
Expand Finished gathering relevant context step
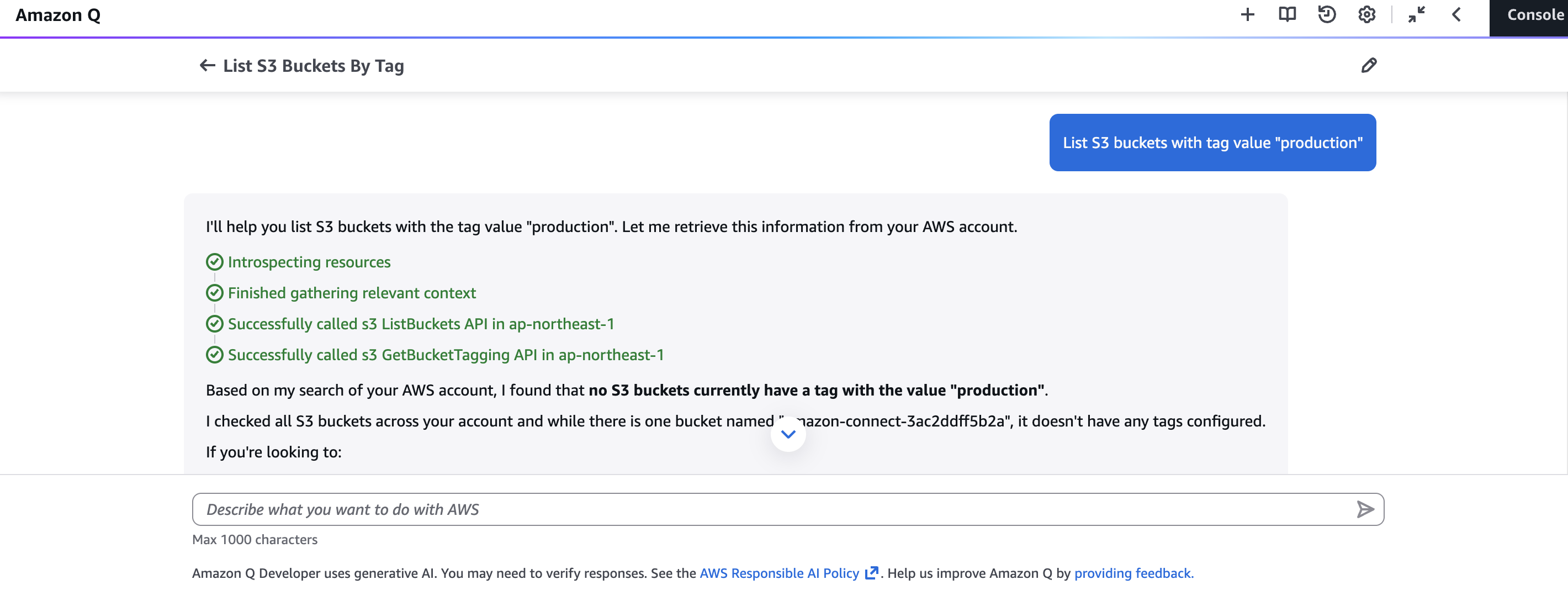pyautogui.click(x=351, y=293)
